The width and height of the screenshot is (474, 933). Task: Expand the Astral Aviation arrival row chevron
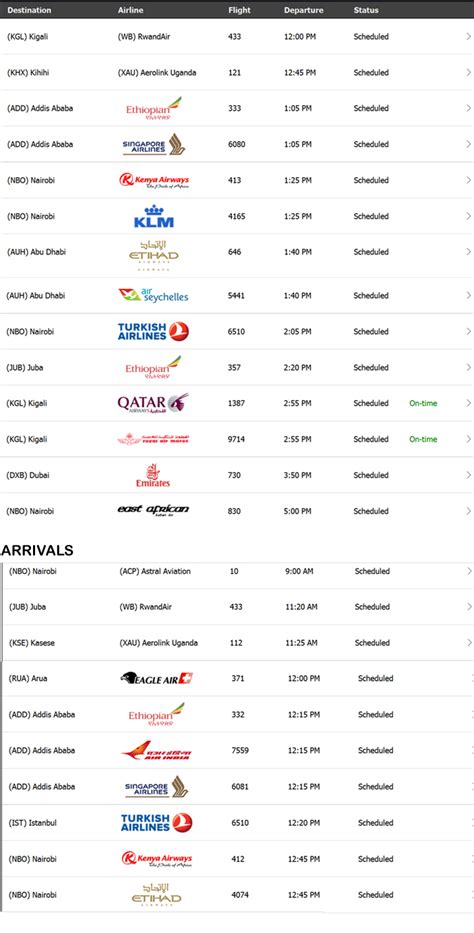[x=469, y=571]
